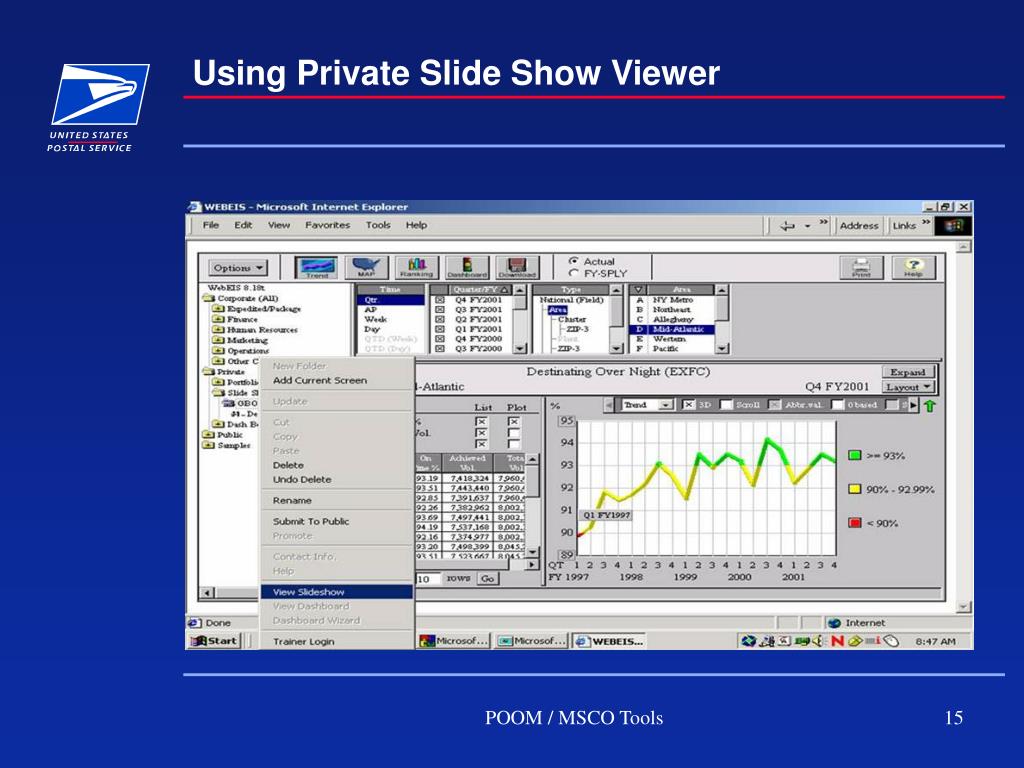
Task: Click the Download toolbar icon
Action: coord(517,267)
